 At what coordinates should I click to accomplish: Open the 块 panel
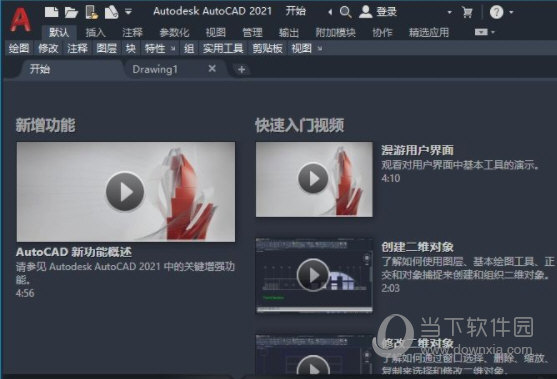point(131,48)
